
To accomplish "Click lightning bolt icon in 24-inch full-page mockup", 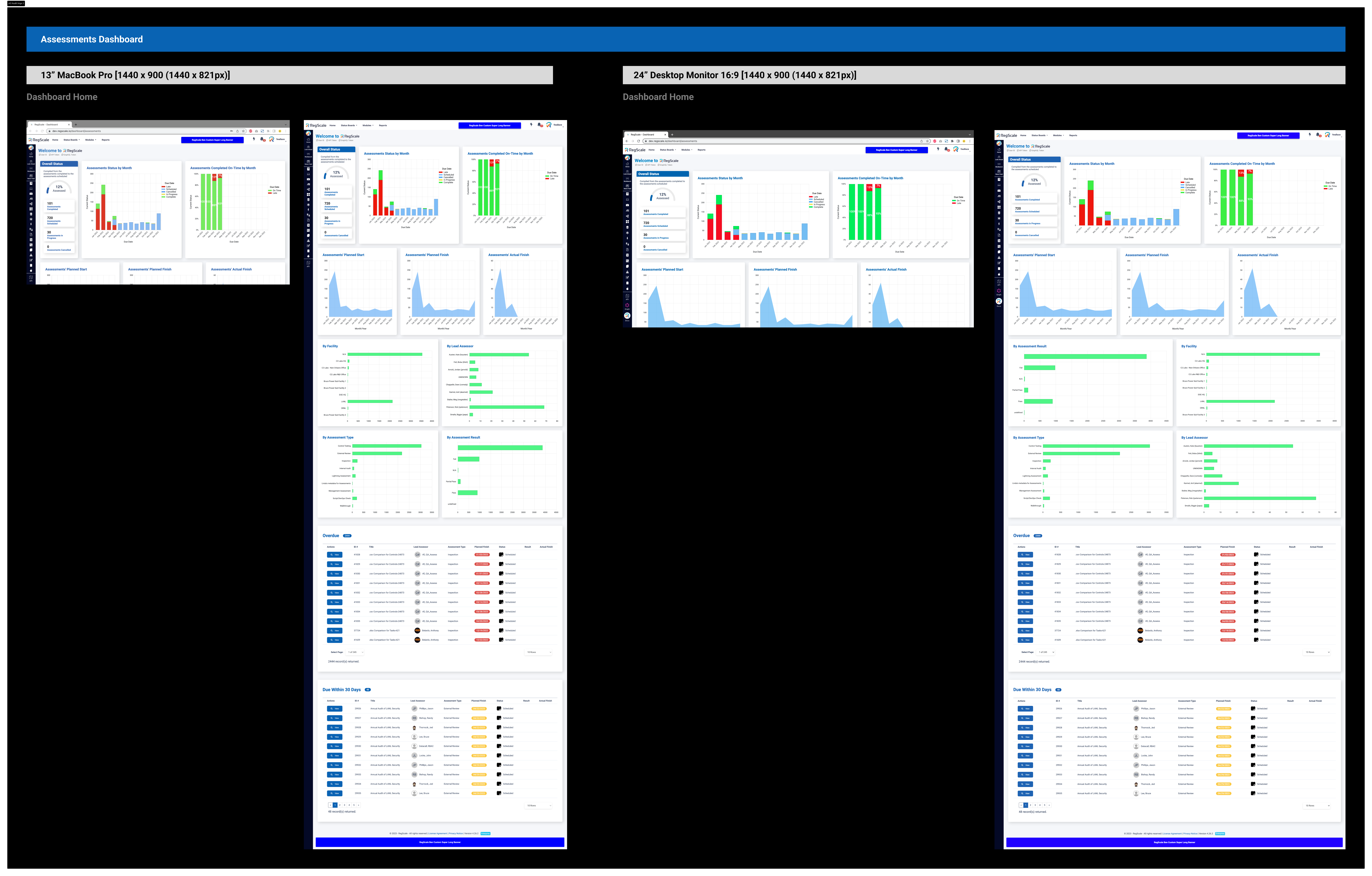I will pyautogui.click(x=1310, y=134).
